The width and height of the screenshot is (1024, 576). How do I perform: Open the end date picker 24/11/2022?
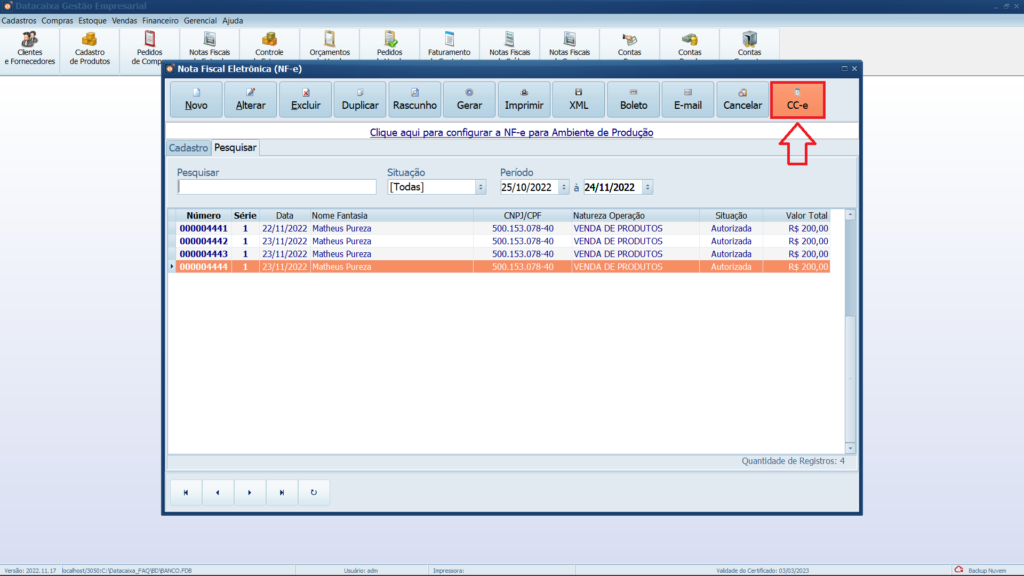(648, 187)
